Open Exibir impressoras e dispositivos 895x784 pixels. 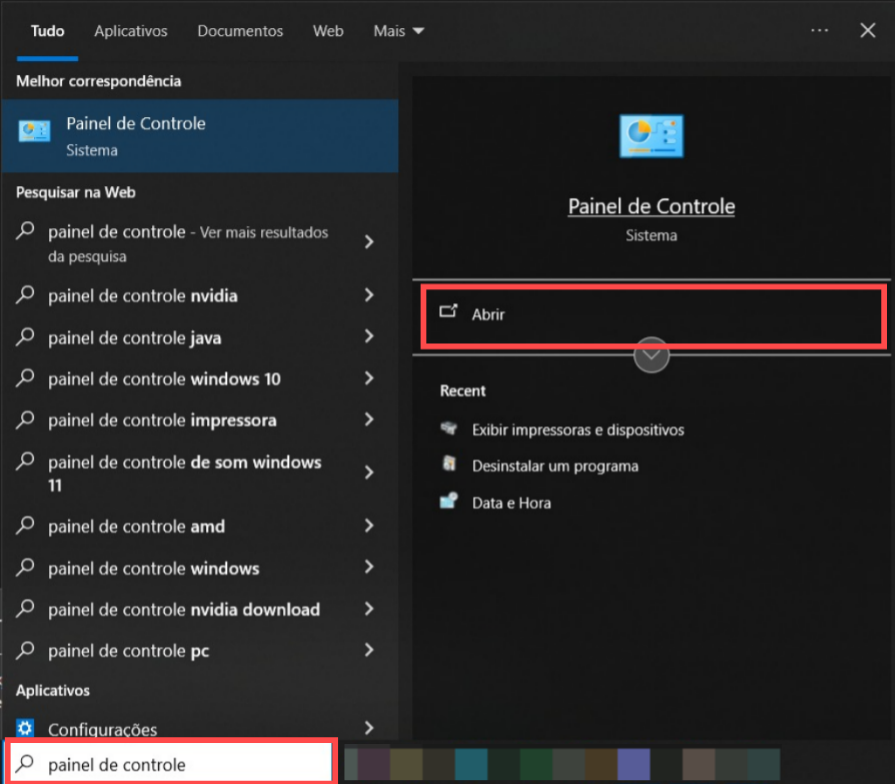(578, 430)
